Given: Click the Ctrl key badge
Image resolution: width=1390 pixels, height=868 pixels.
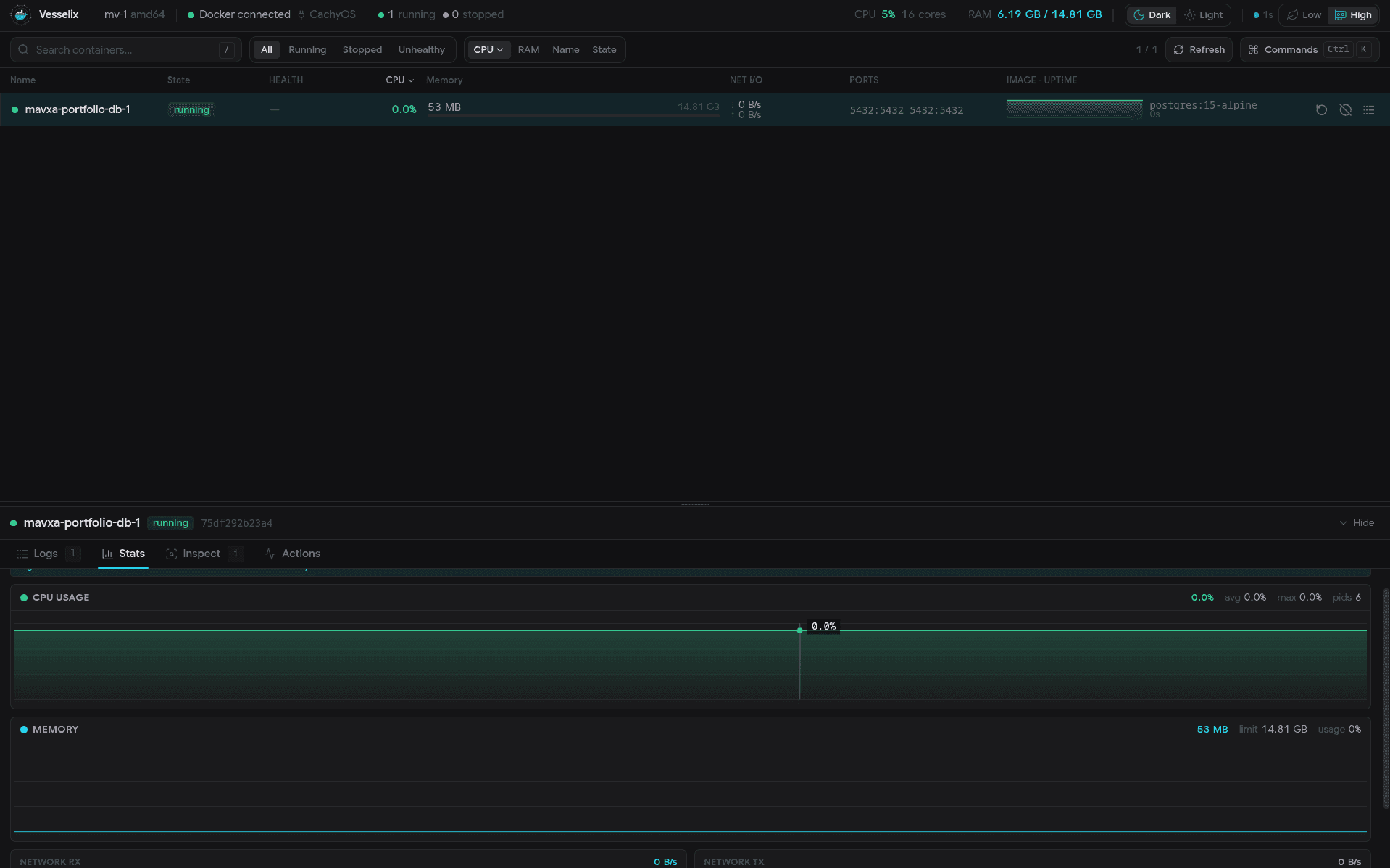Looking at the screenshot, I should pyautogui.click(x=1338, y=50).
